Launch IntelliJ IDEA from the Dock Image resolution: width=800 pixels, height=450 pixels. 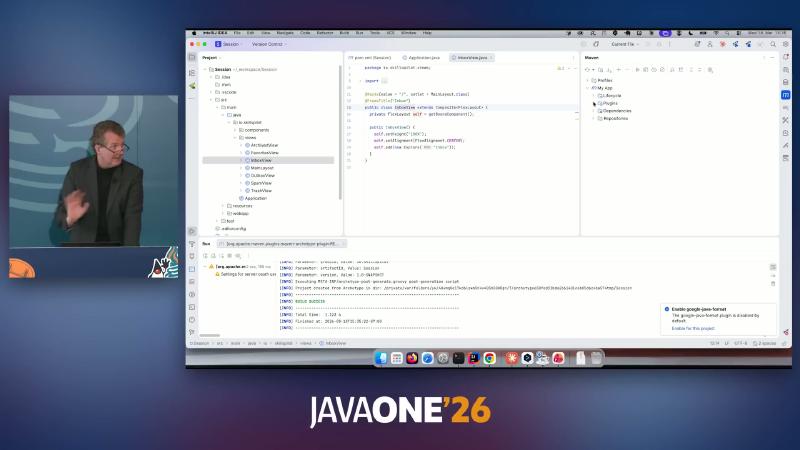tap(474, 358)
